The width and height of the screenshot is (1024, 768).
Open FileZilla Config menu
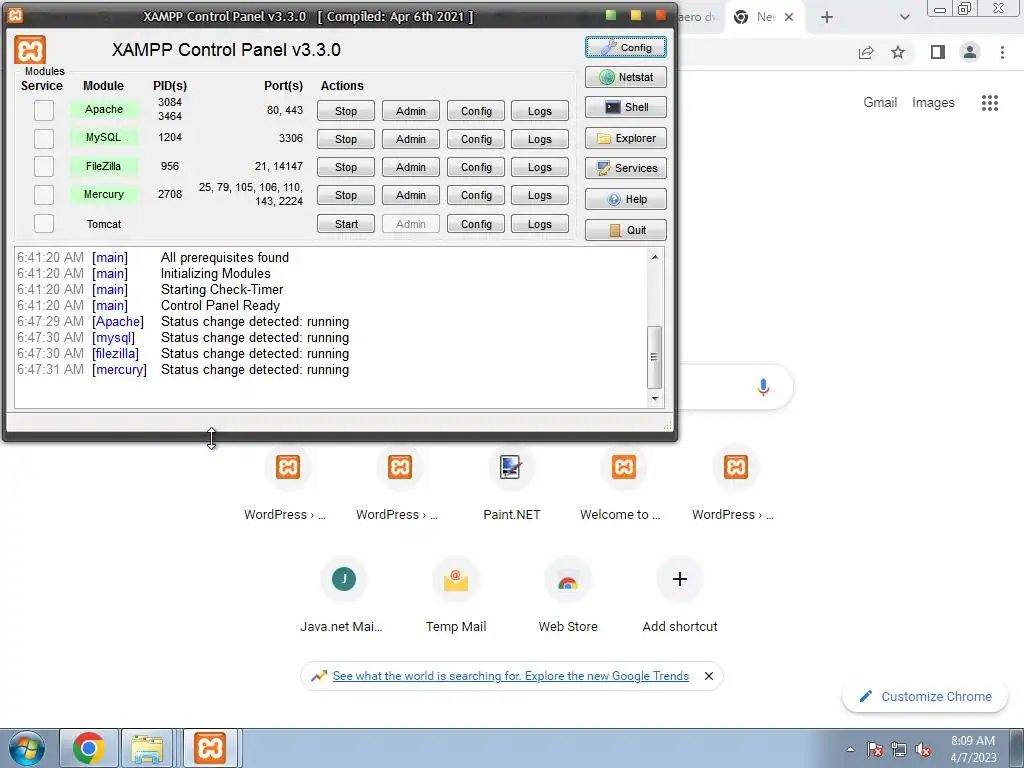(x=476, y=167)
